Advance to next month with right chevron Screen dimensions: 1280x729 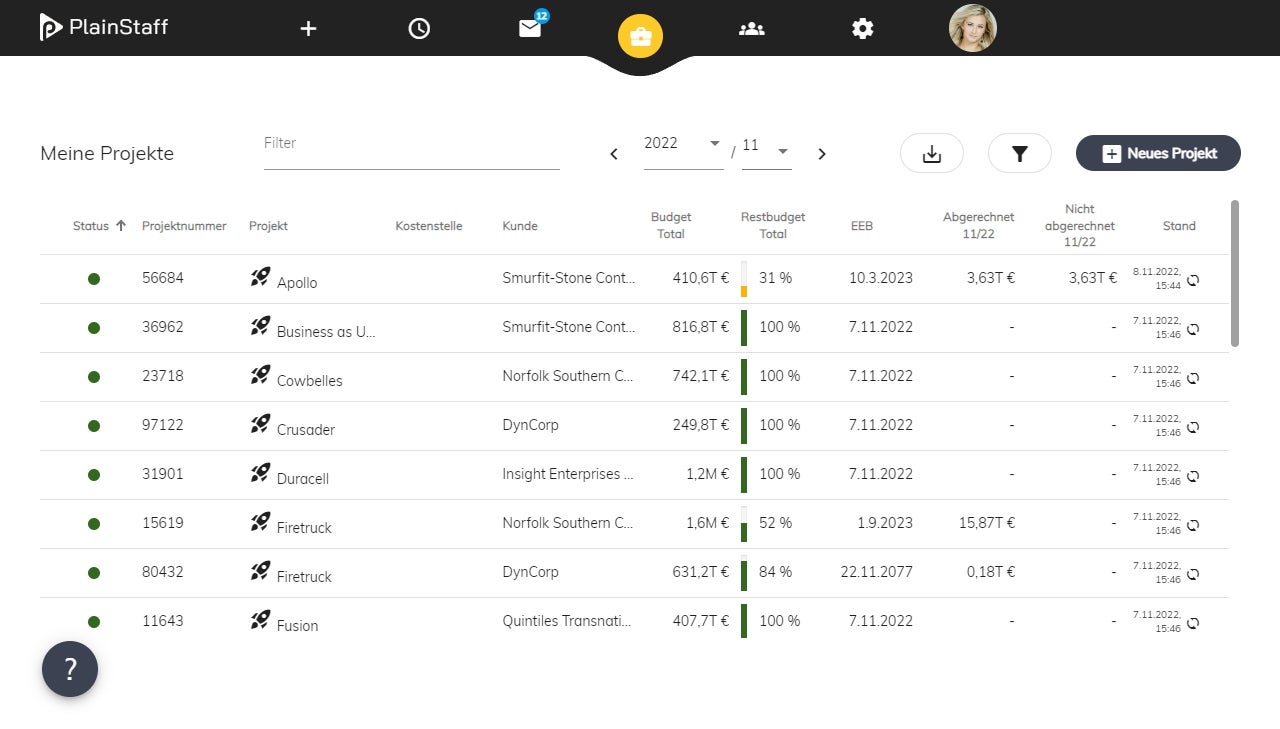pyautogui.click(x=822, y=154)
